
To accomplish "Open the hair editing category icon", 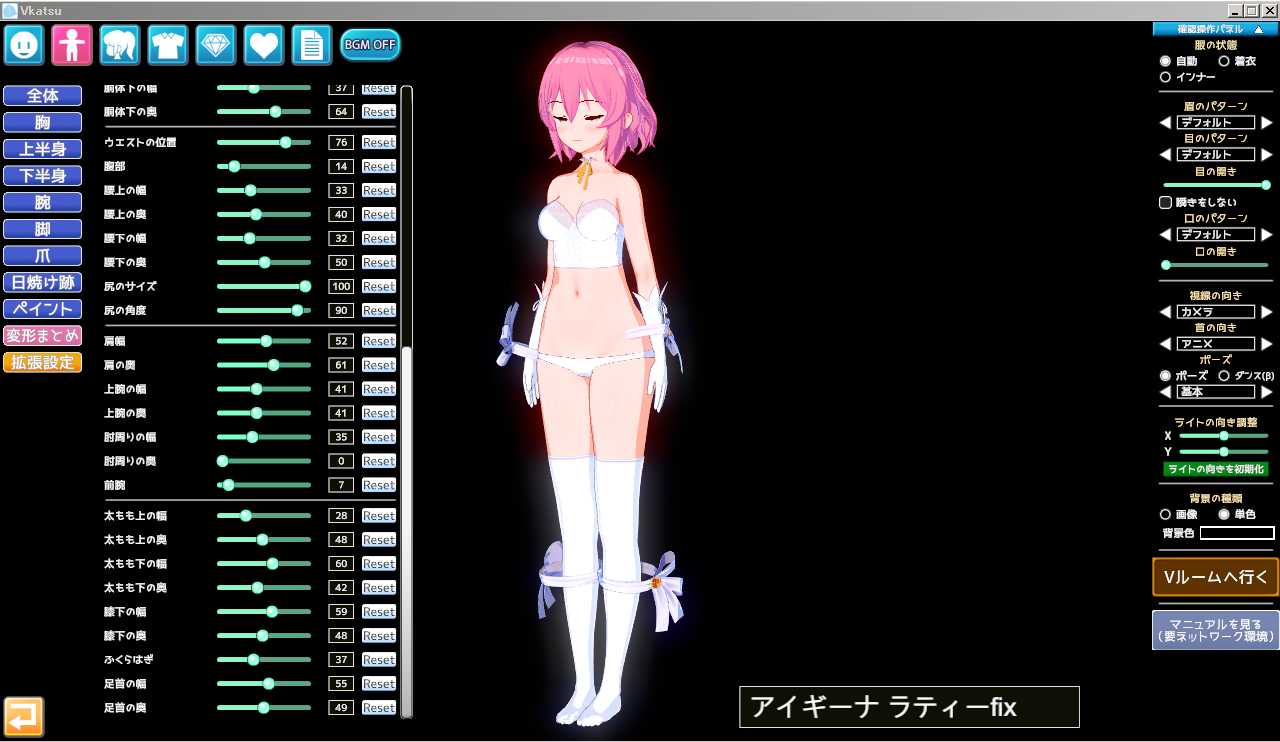I will (120, 45).
